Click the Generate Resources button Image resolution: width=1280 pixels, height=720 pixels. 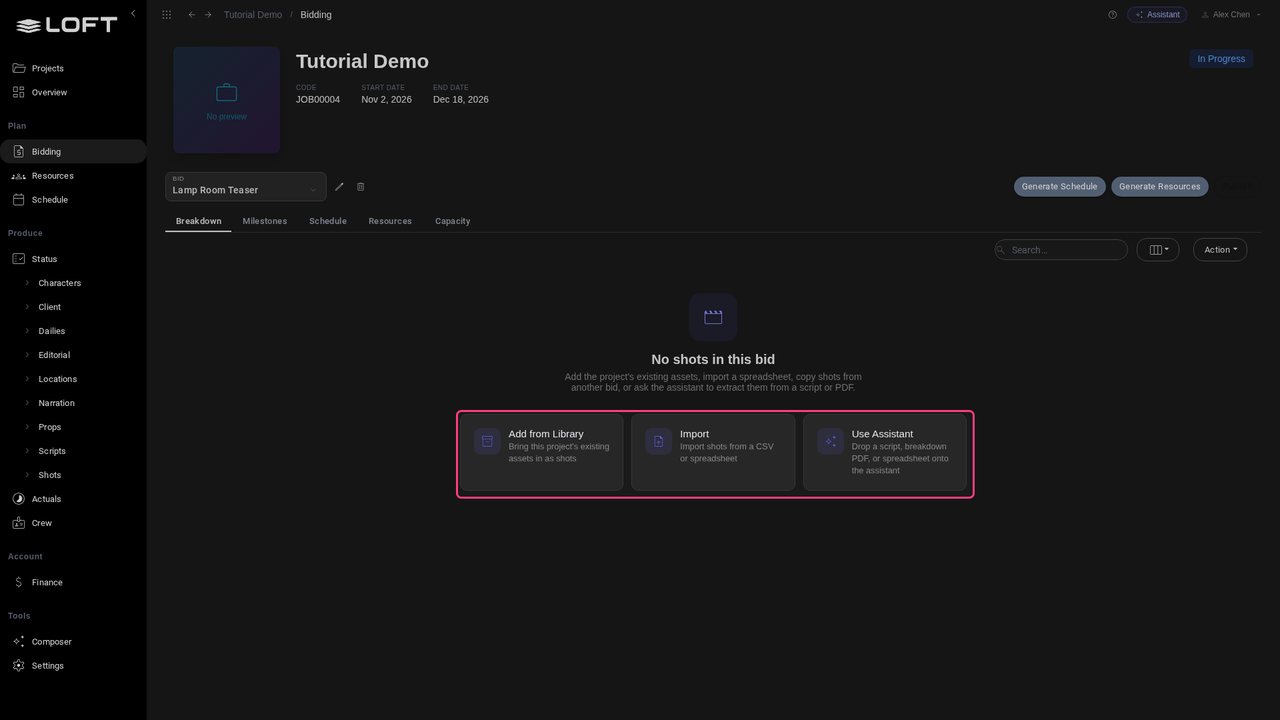click(1160, 187)
